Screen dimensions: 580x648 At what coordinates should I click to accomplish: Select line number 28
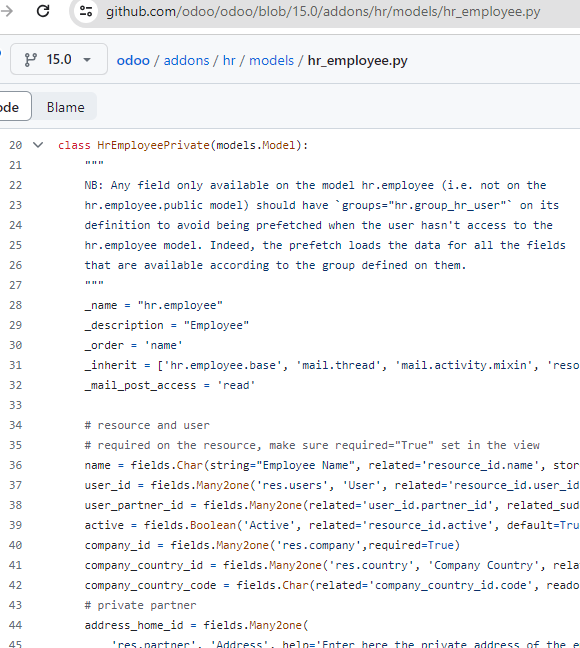16,305
